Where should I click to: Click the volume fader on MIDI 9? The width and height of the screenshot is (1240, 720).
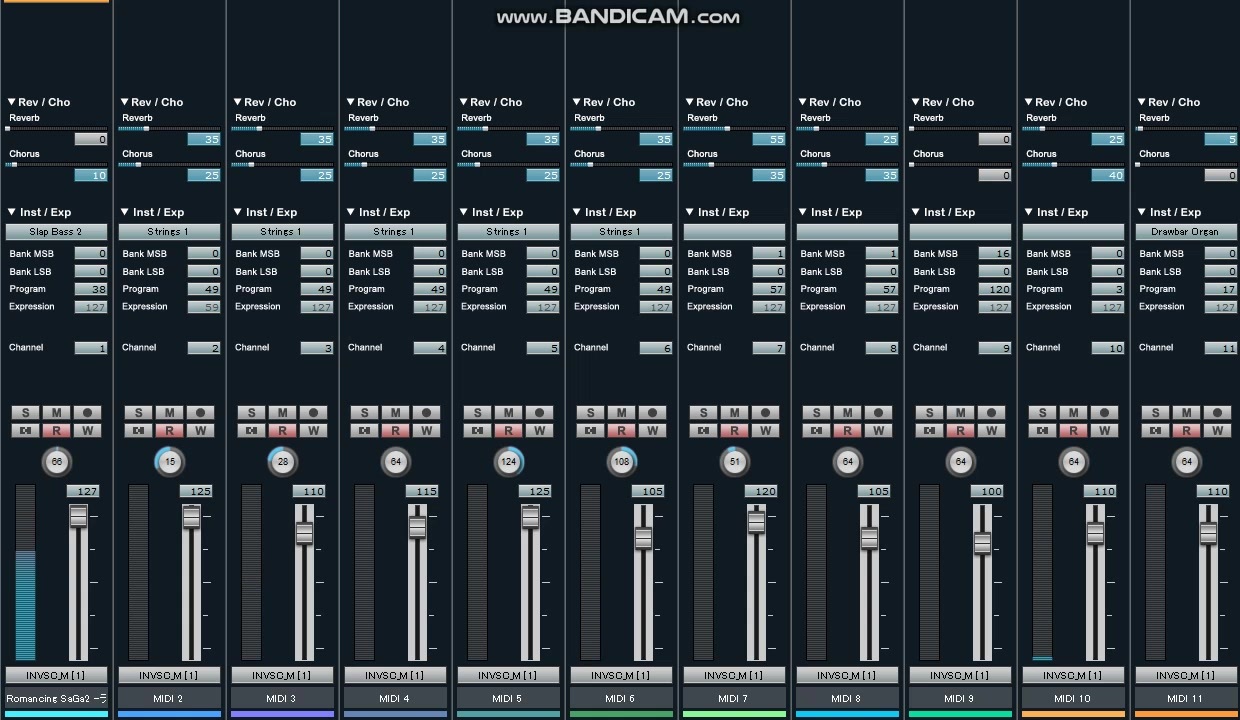982,543
